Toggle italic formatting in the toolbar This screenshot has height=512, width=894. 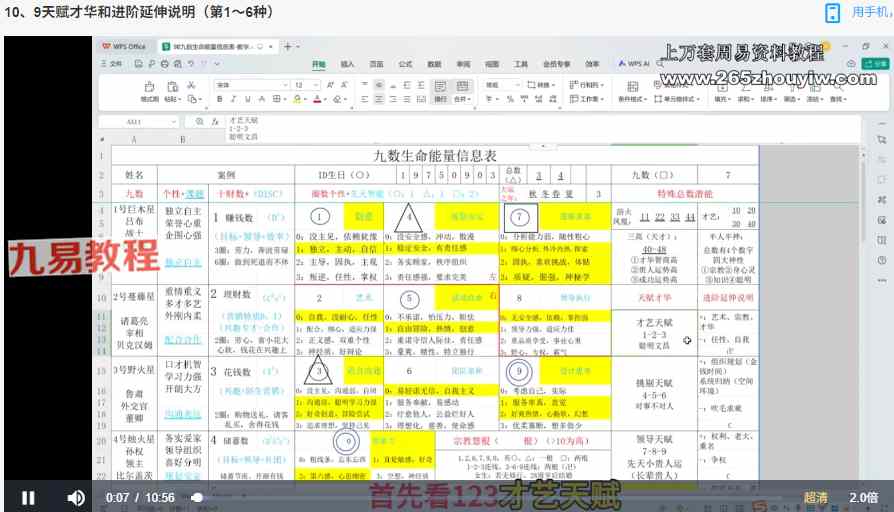click(x=232, y=100)
